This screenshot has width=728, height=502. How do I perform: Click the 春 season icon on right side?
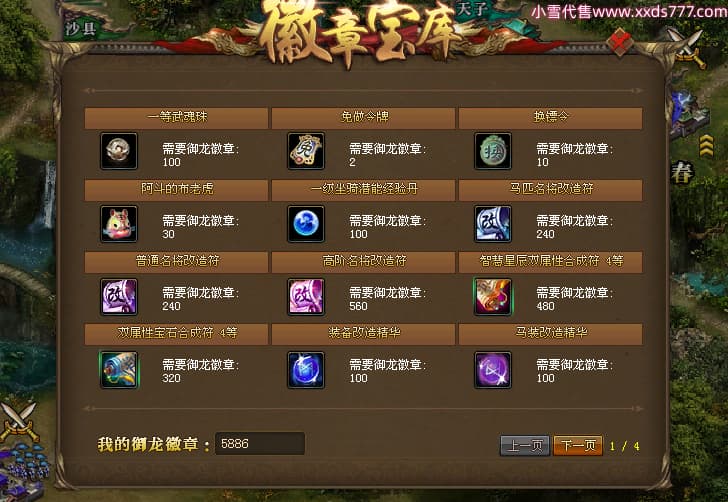coord(682,174)
